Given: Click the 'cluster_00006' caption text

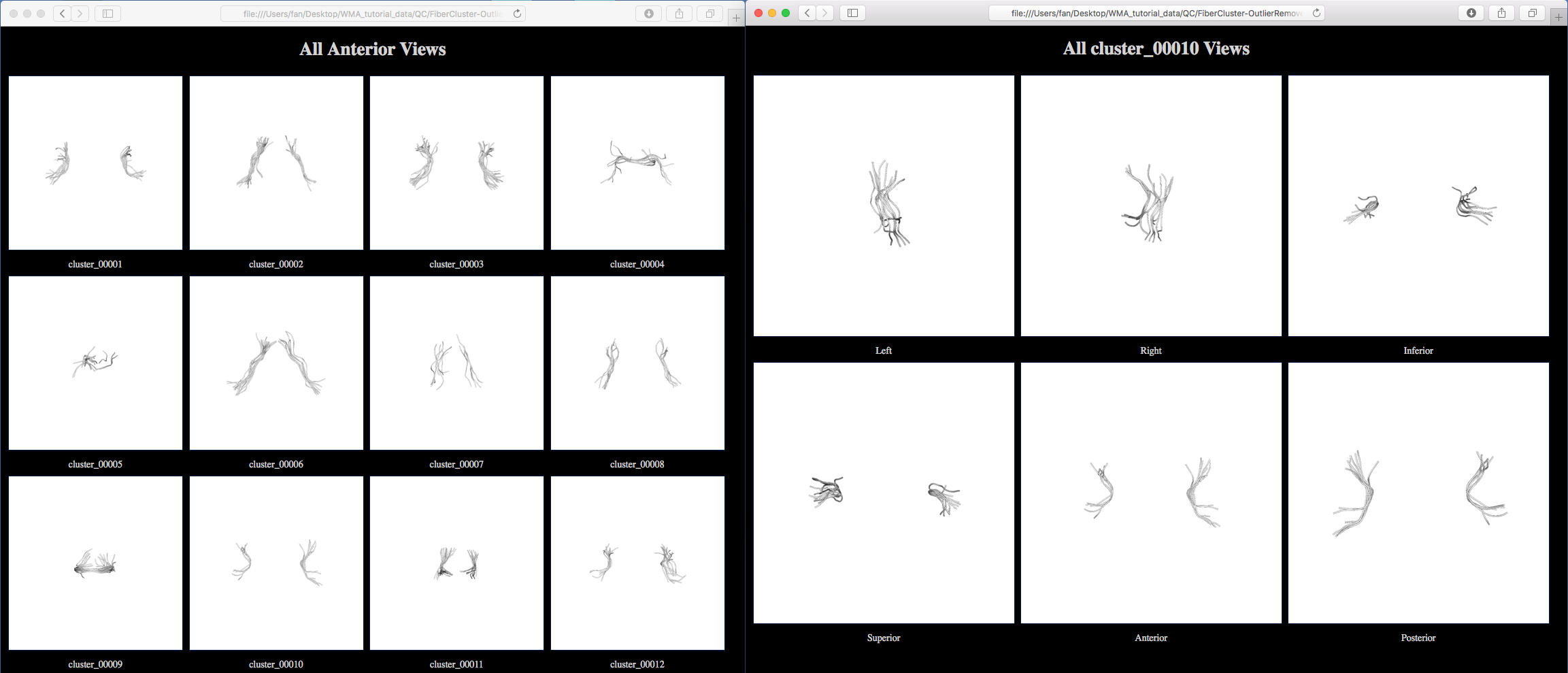Looking at the screenshot, I should 276,464.
